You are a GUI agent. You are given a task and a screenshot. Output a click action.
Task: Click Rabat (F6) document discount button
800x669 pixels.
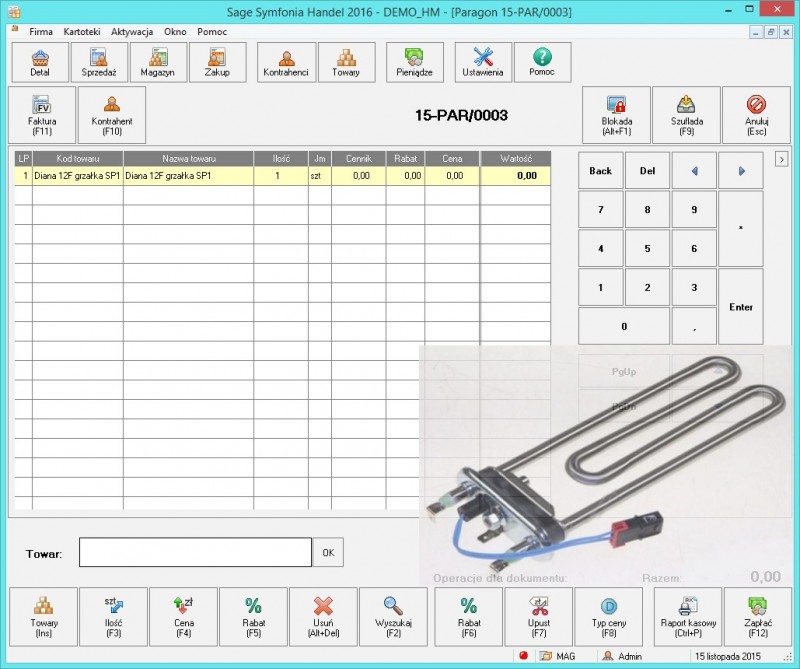(468, 616)
